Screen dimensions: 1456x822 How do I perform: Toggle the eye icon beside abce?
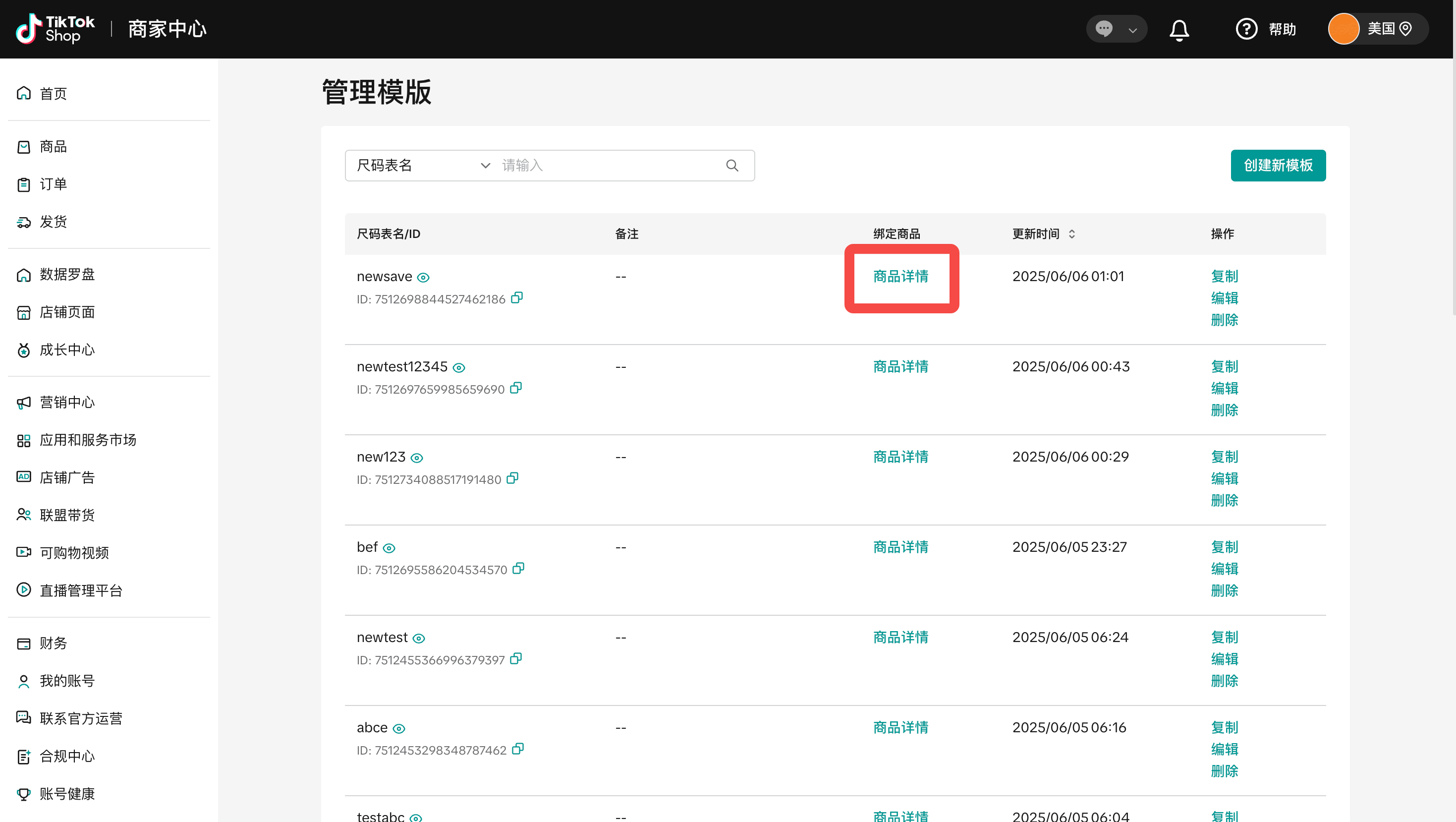point(399,729)
